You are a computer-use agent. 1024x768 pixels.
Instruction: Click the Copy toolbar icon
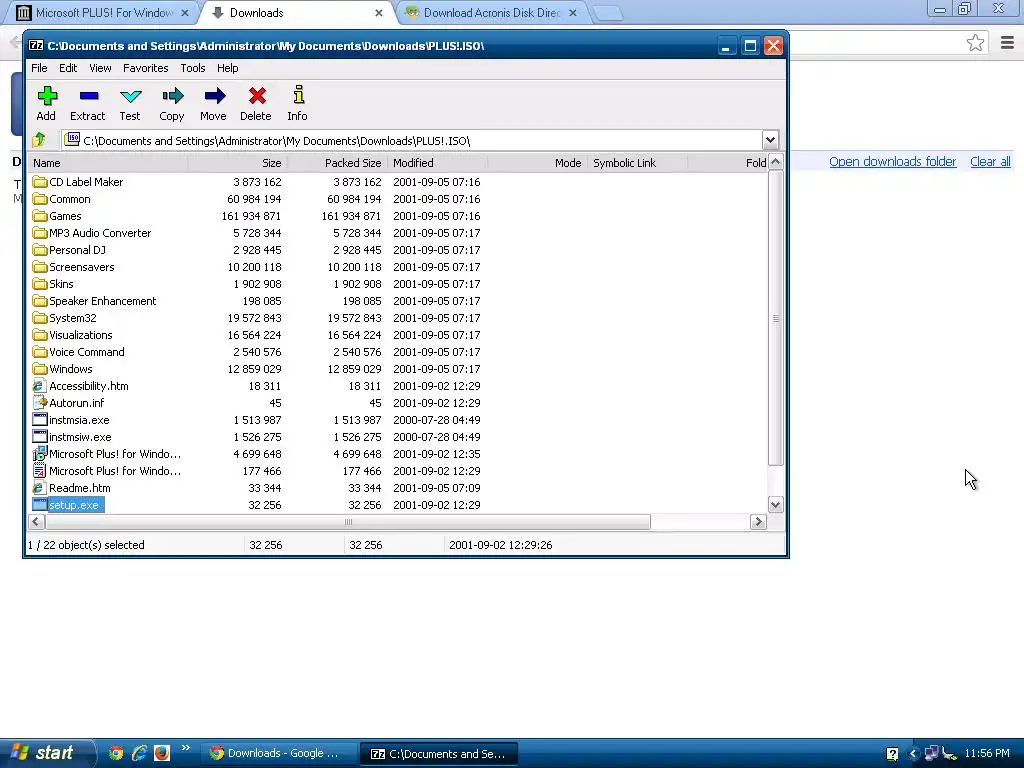[172, 97]
